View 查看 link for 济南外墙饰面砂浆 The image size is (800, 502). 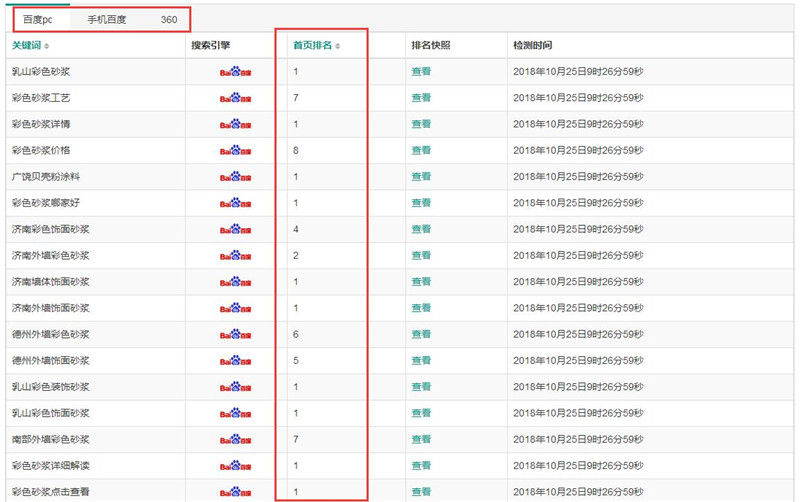pyautogui.click(x=421, y=308)
